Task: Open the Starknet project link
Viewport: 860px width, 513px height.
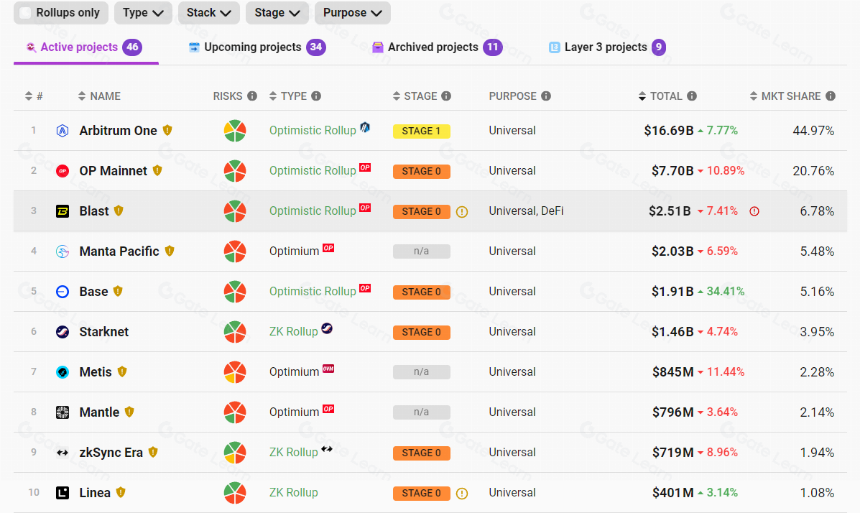Action: click(x=104, y=332)
